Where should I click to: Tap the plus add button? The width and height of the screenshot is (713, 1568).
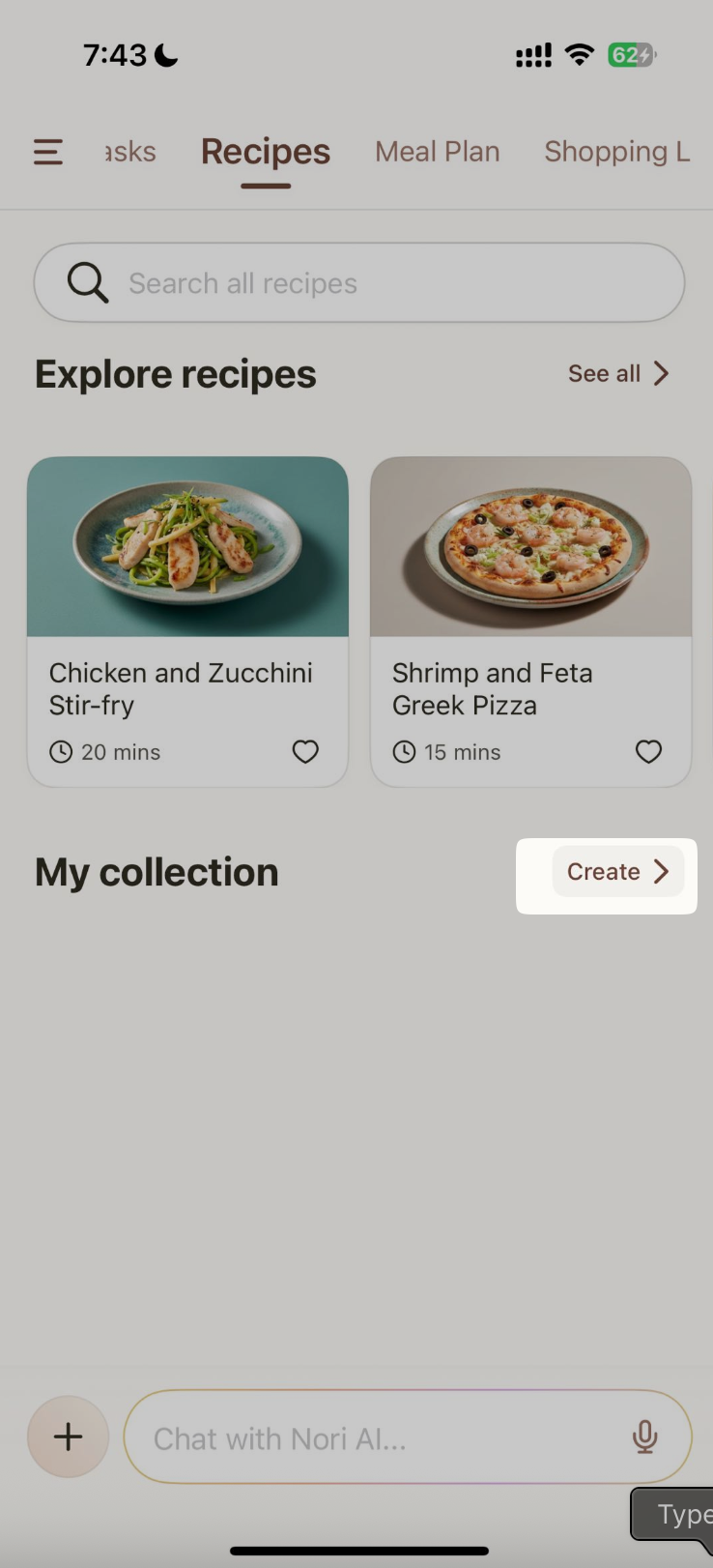[x=68, y=1437]
